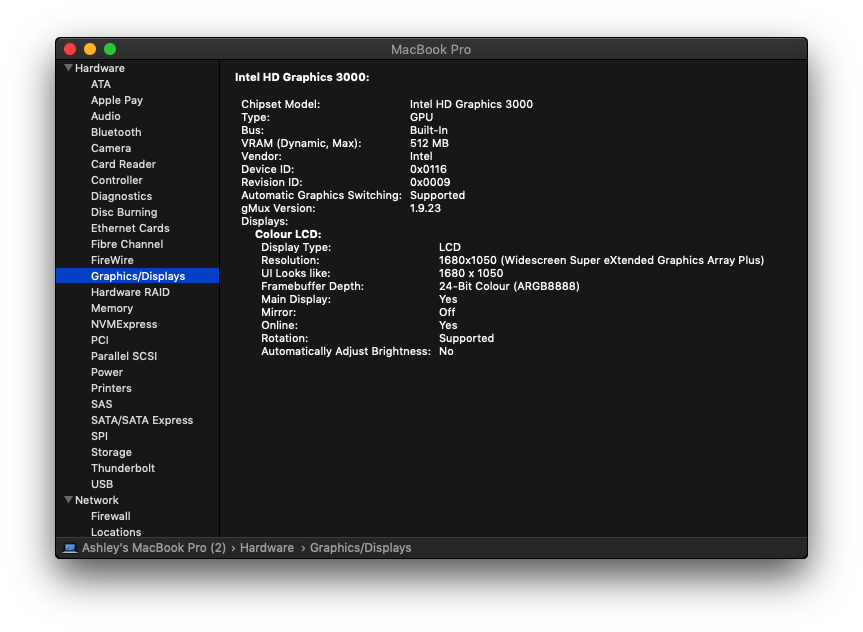Viewport: 863px width, 632px height.
Task: Click the Type value GPU
Action: click(x=422, y=117)
